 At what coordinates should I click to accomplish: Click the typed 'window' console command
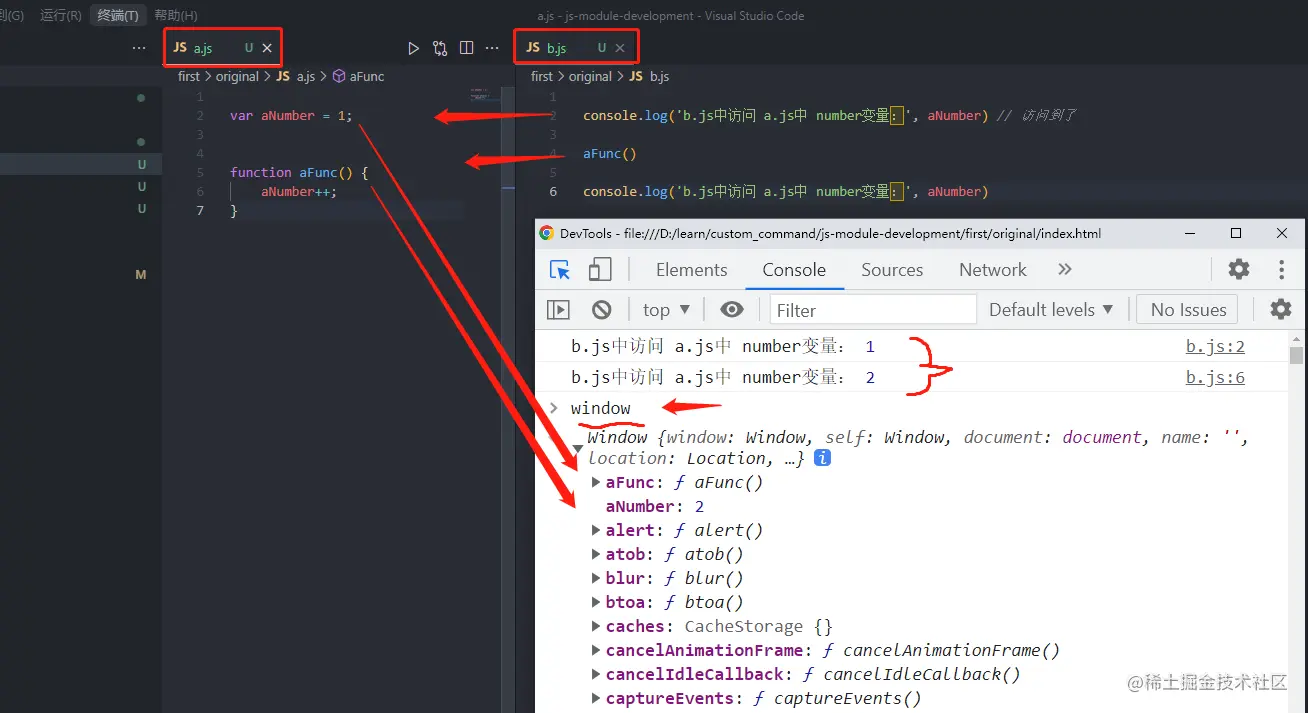tap(600, 408)
